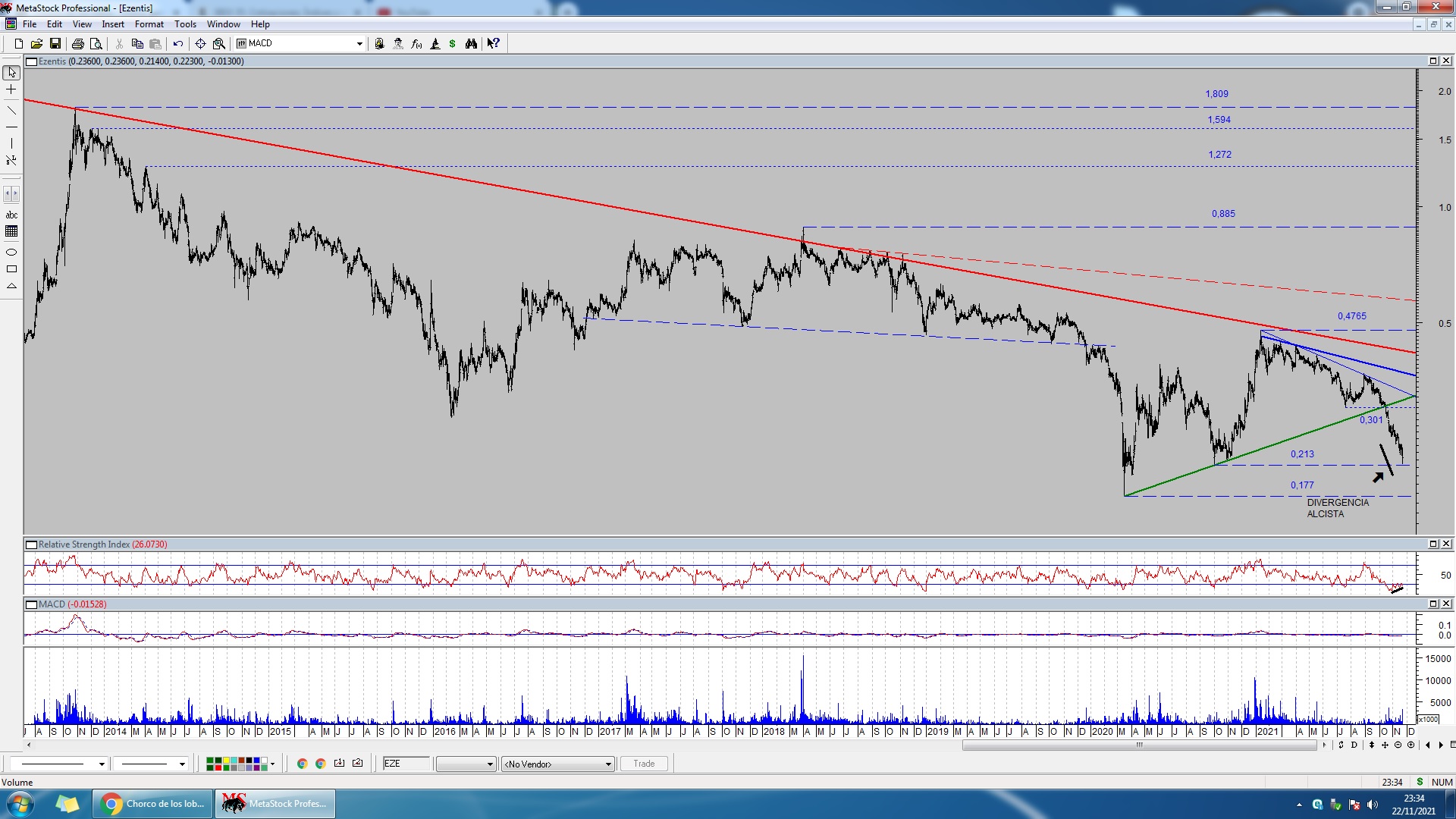Close the MACD indicator pane
The image size is (1456, 819).
(1446, 604)
